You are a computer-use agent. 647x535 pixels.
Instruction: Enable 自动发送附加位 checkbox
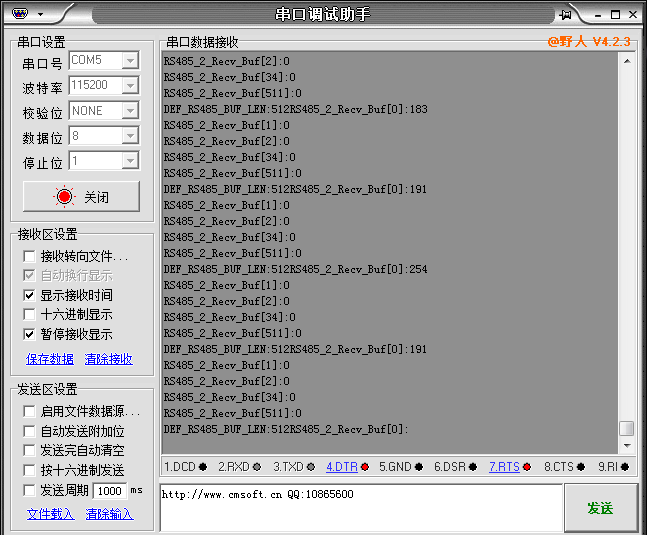pyautogui.click(x=29, y=431)
